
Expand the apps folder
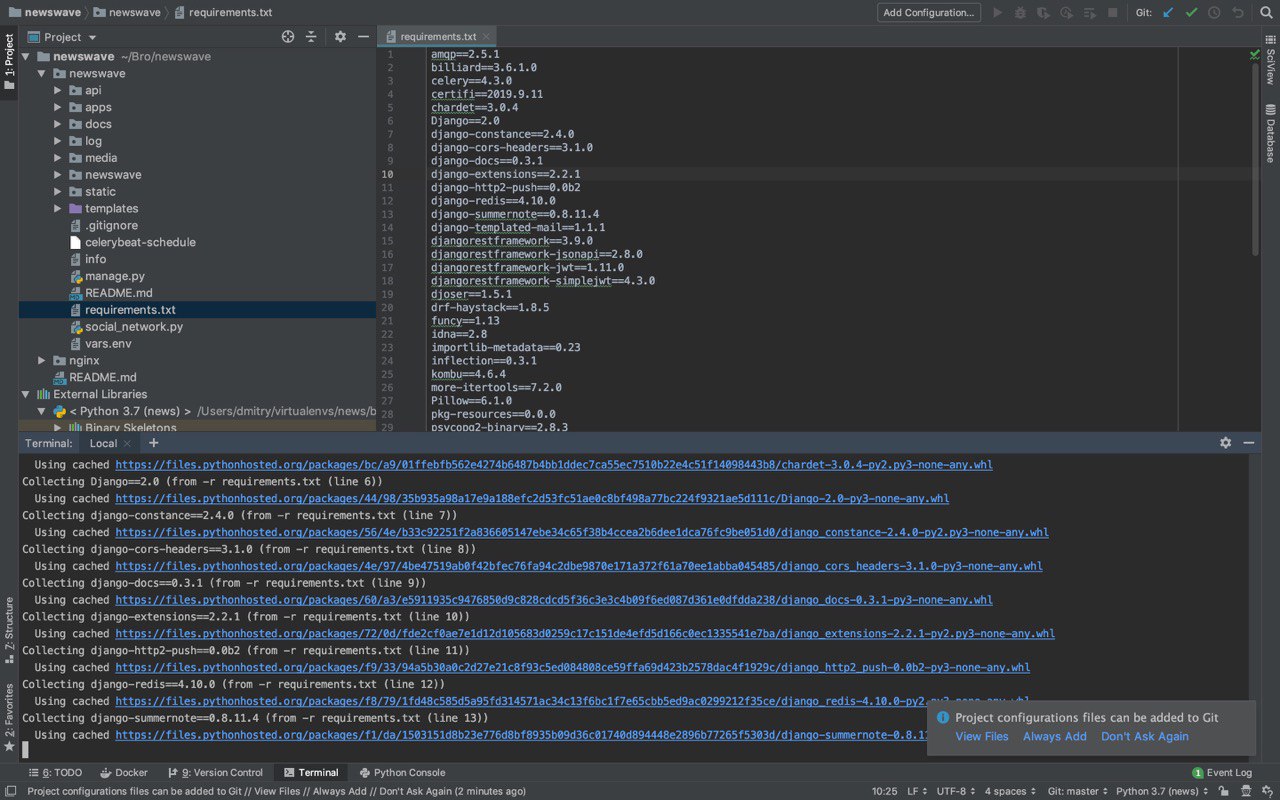coord(58,107)
